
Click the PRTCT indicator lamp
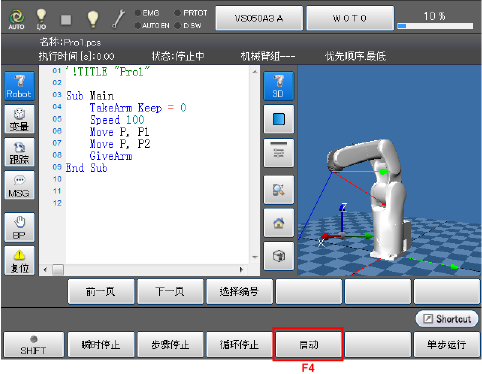[178, 13]
